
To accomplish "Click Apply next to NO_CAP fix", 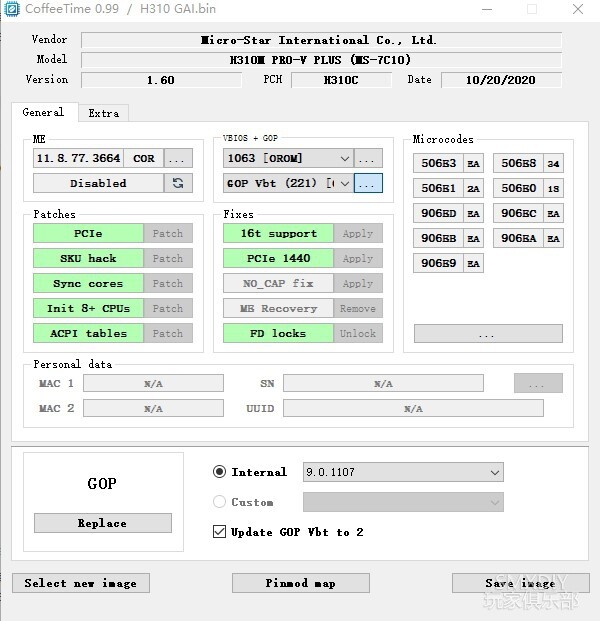I will coord(358,283).
